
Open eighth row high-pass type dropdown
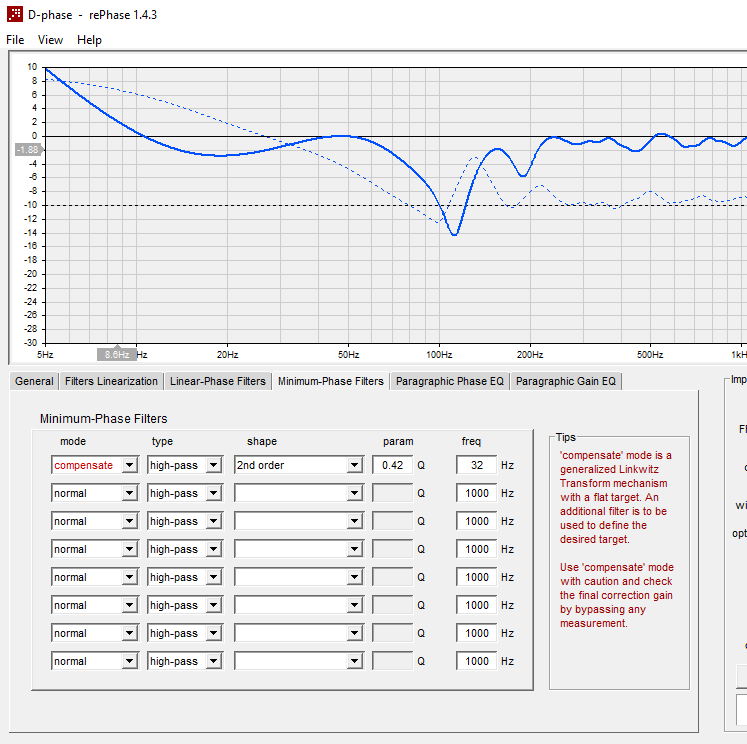click(185, 661)
